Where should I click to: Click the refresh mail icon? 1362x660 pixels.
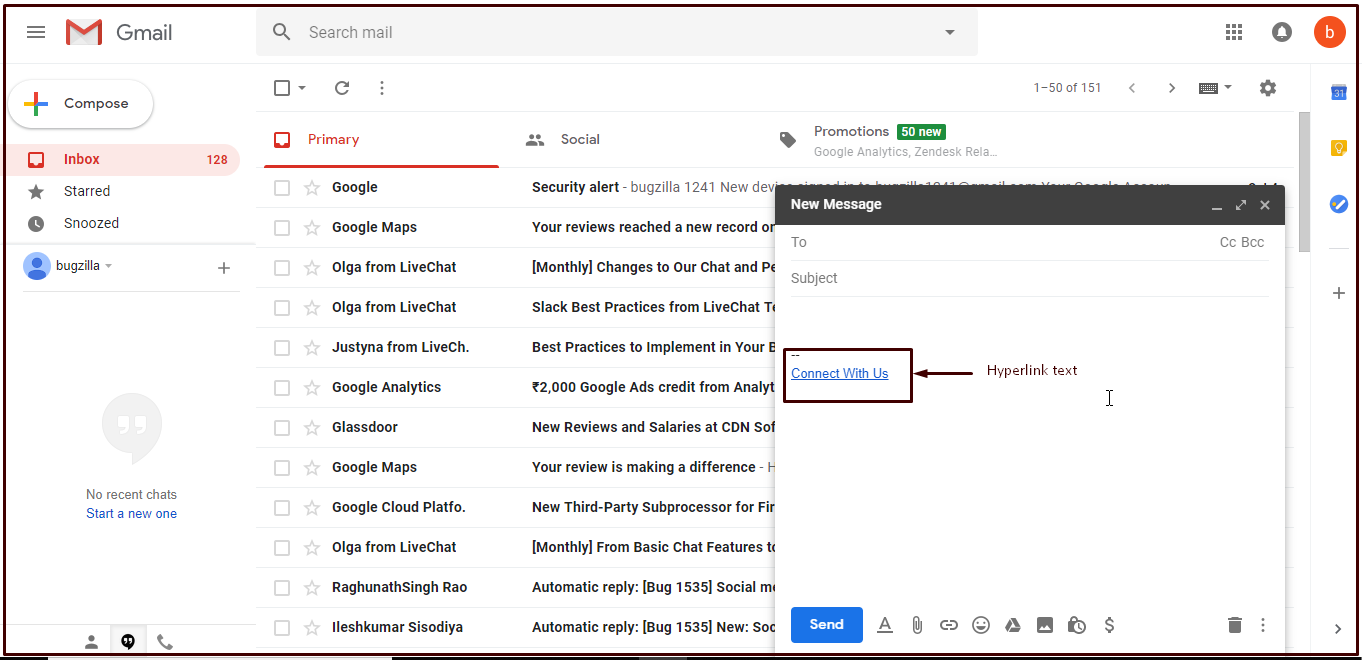click(x=342, y=88)
